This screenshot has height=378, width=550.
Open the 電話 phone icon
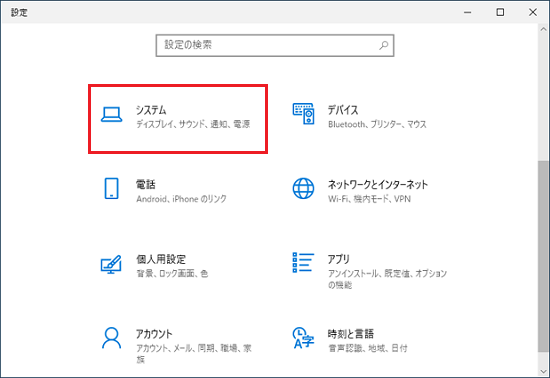(x=112, y=188)
